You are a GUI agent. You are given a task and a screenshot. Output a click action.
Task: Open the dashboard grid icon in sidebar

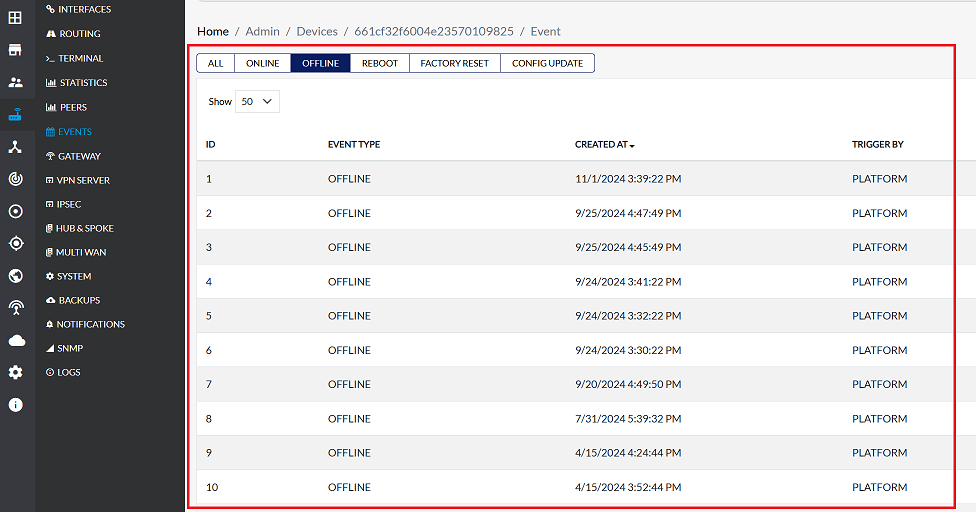point(15,18)
